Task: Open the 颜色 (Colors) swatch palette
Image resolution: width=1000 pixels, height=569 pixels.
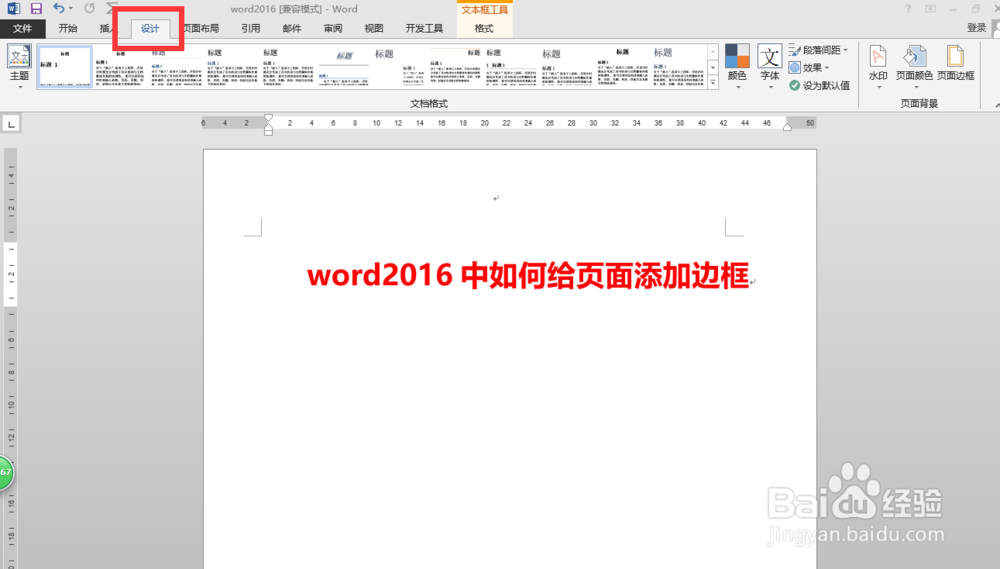Action: pos(737,55)
